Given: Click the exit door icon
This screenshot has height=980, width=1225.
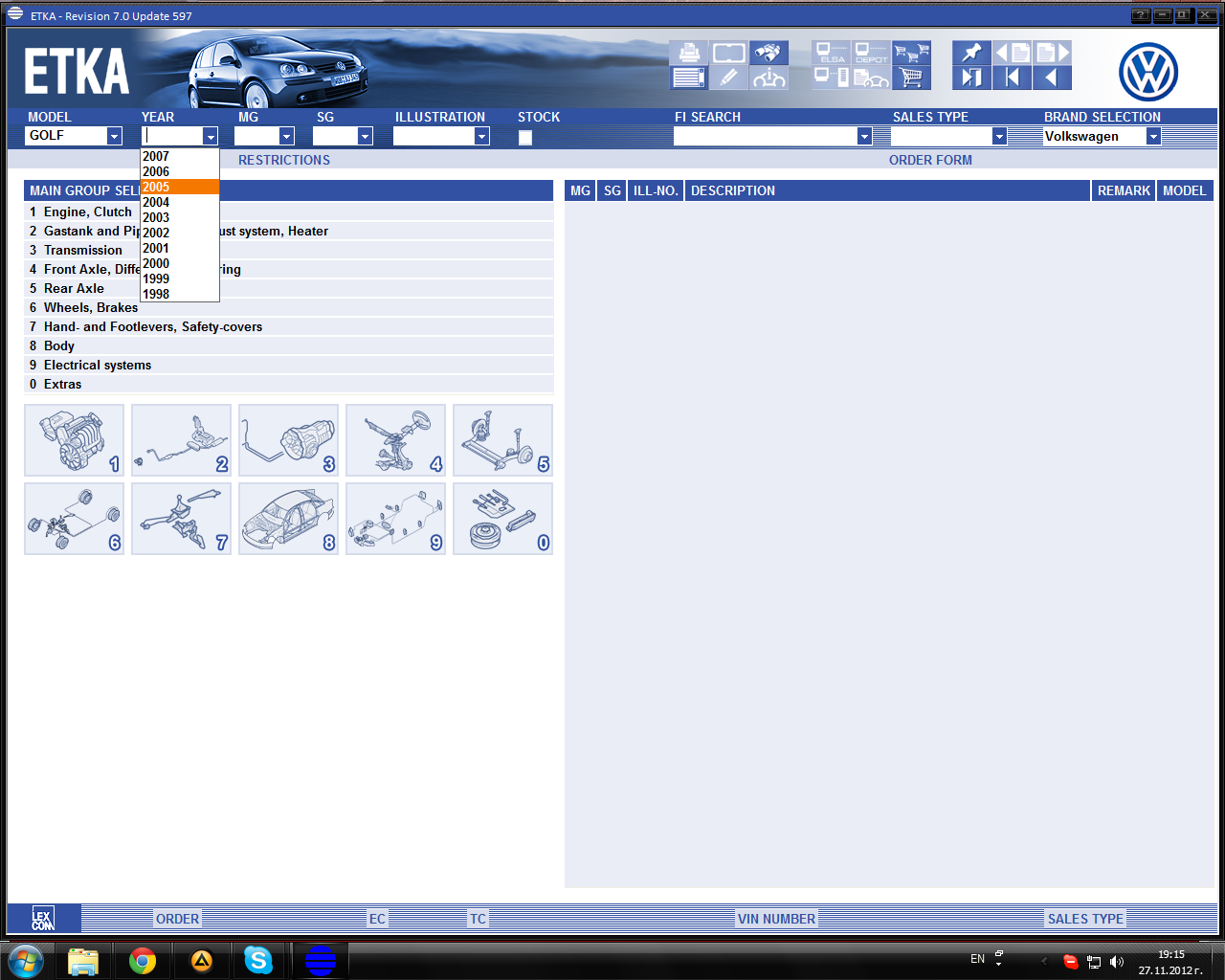Looking at the screenshot, I should 971,78.
